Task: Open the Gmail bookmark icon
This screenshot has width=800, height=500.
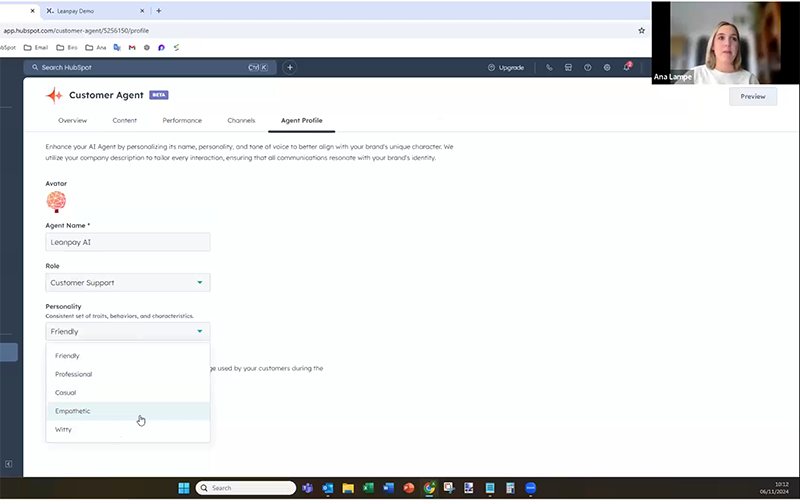Action: pos(132,47)
